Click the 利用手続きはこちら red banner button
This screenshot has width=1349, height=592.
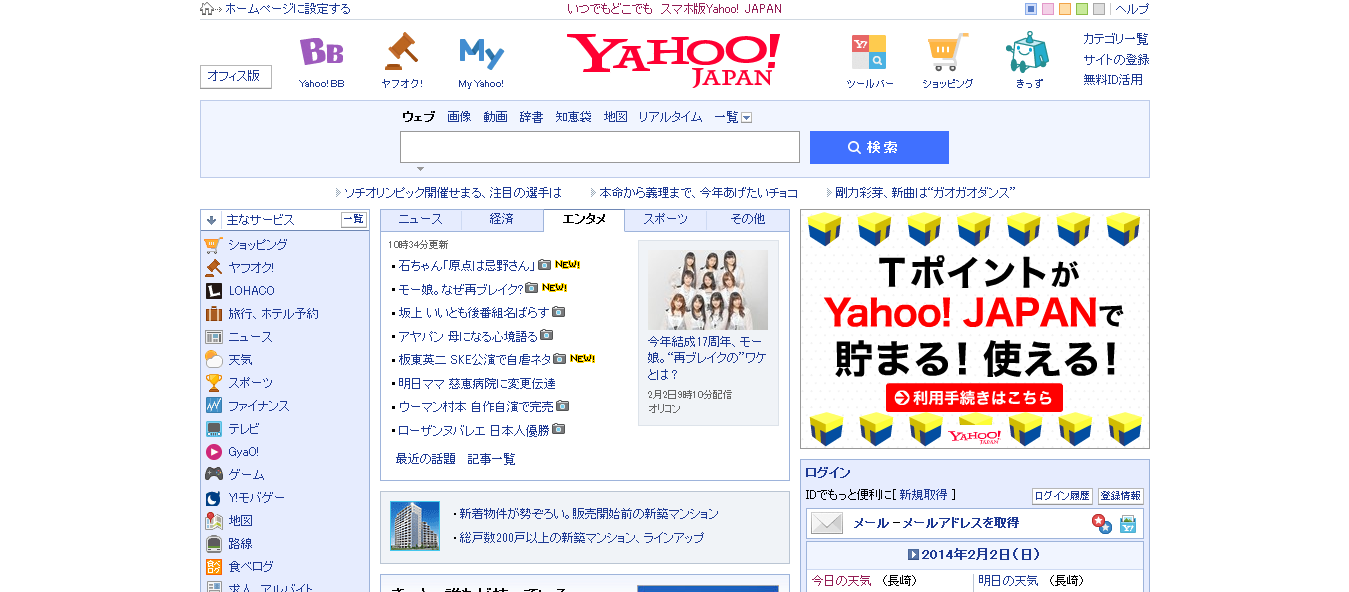click(x=974, y=398)
